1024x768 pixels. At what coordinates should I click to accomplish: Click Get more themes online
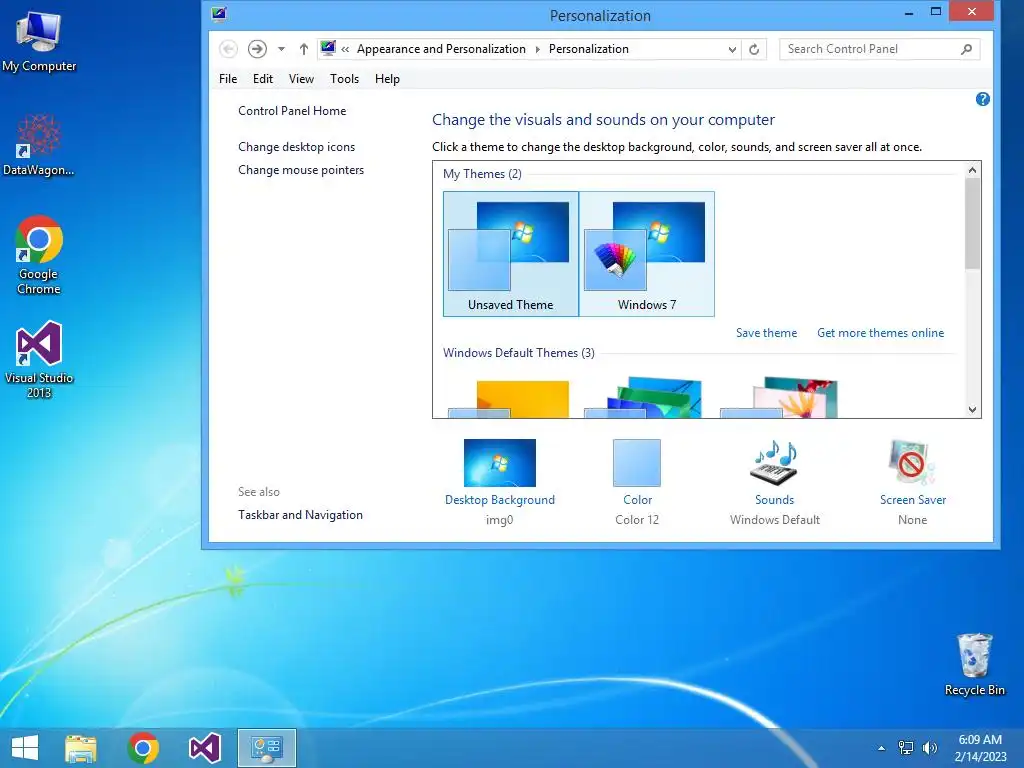point(880,333)
